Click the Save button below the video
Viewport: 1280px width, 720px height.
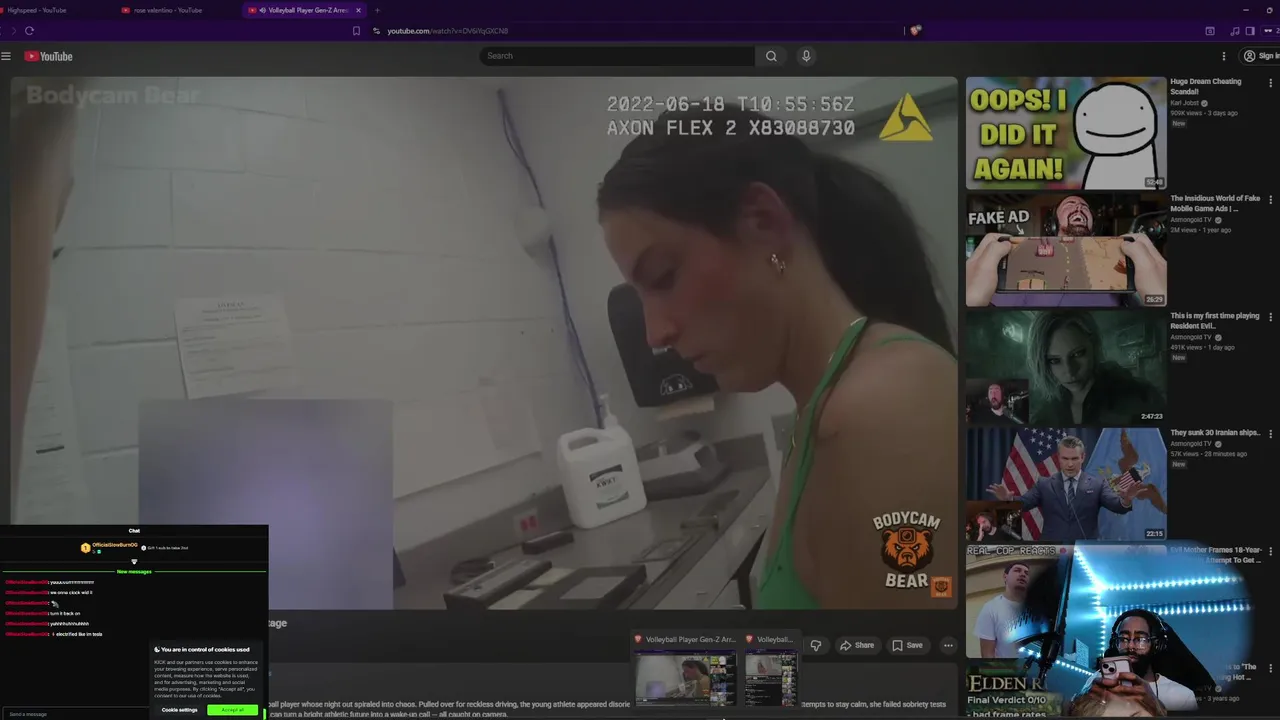pyautogui.click(x=907, y=645)
